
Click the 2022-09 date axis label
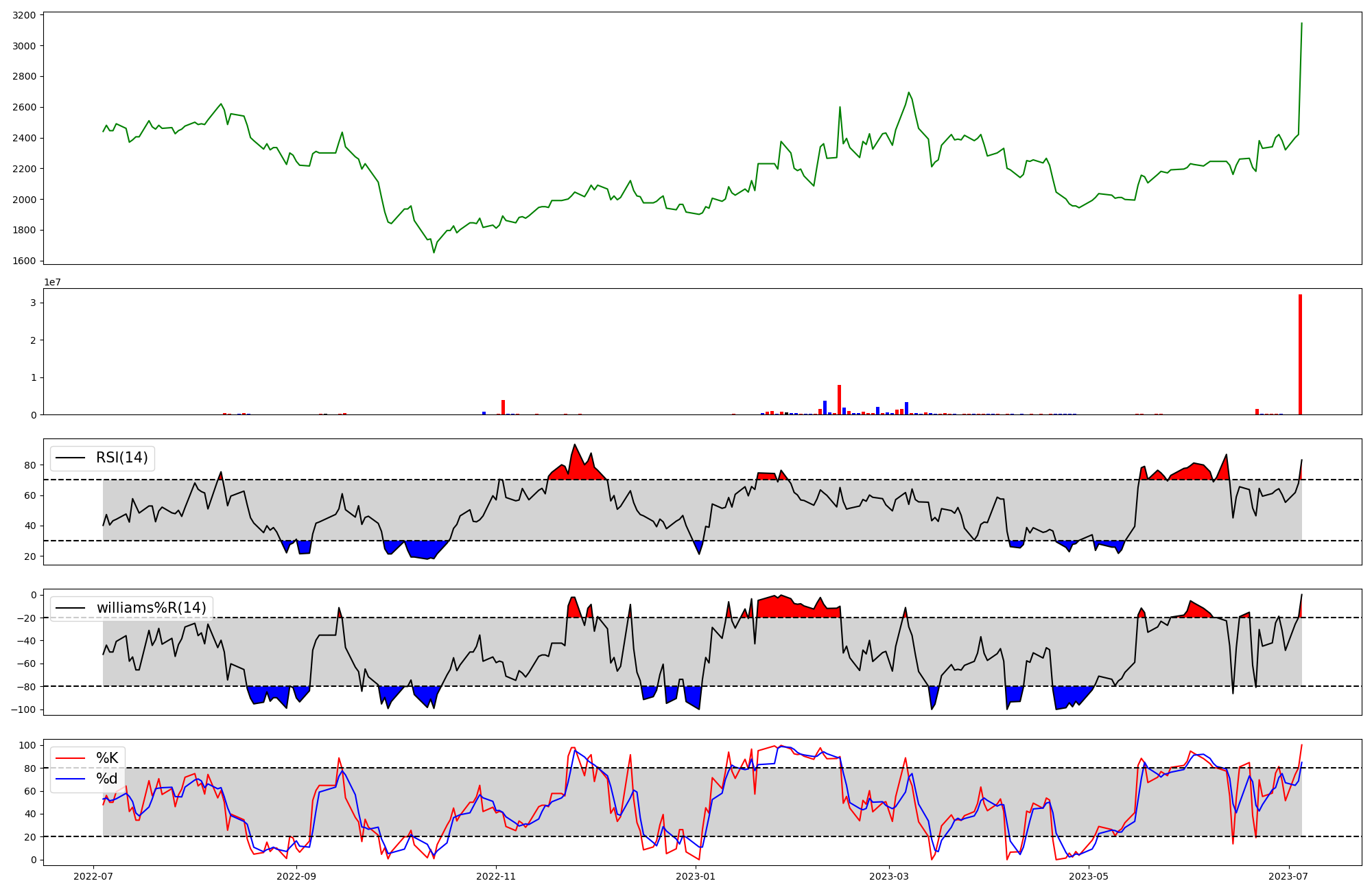296,876
